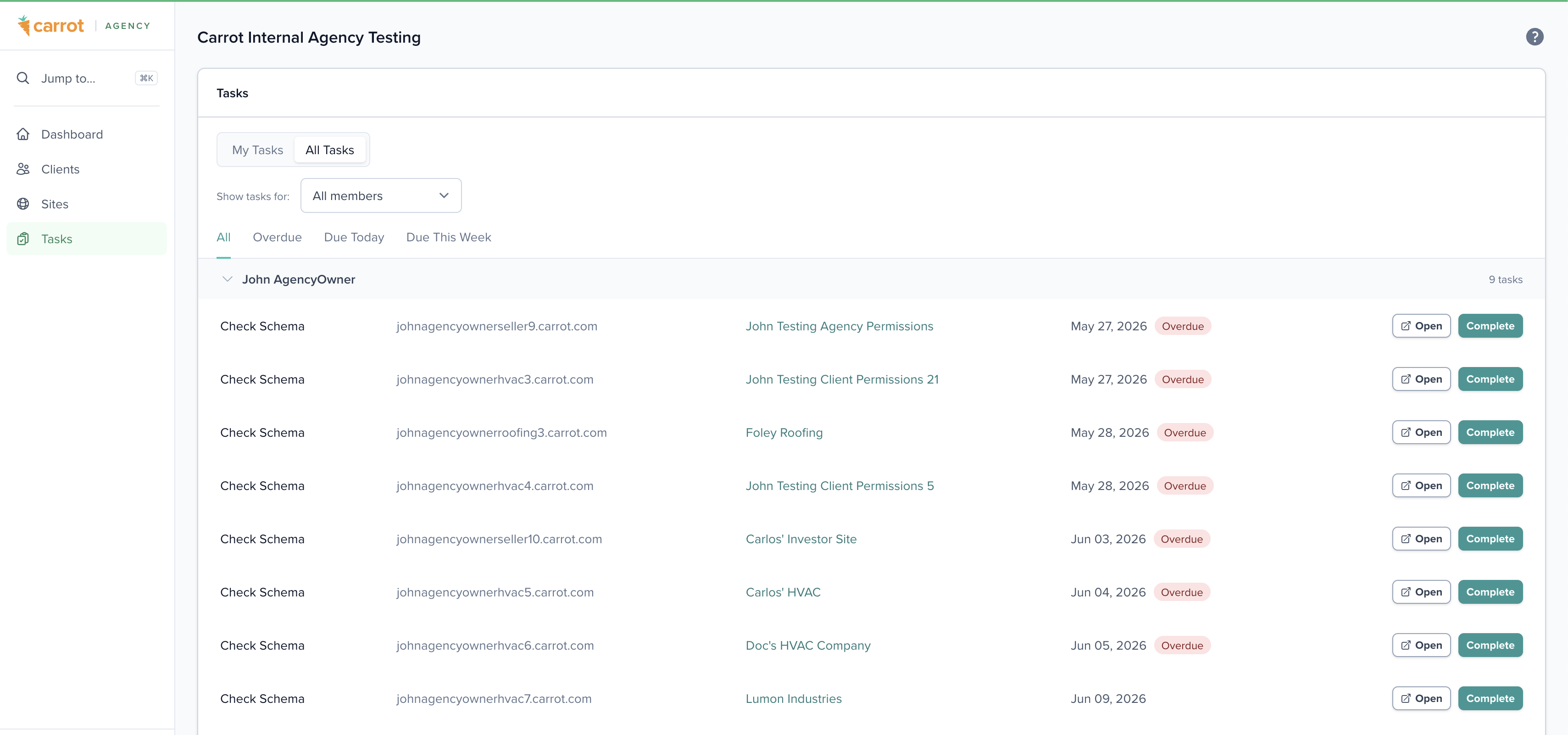Select the Due Today filter tab
1568x735 pixels.
(354, 238)
